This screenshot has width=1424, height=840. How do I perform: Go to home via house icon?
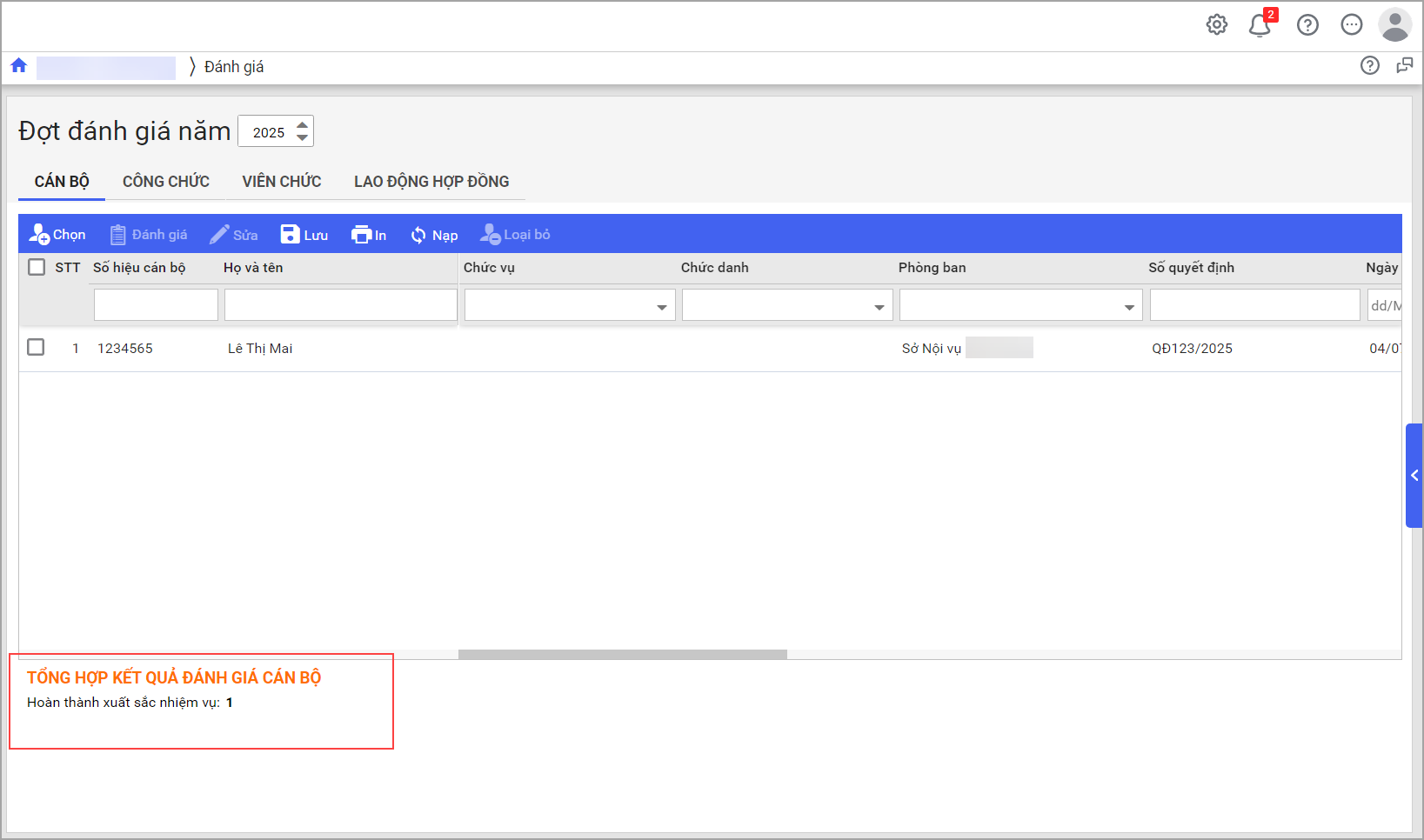click(x=19, y=66)
